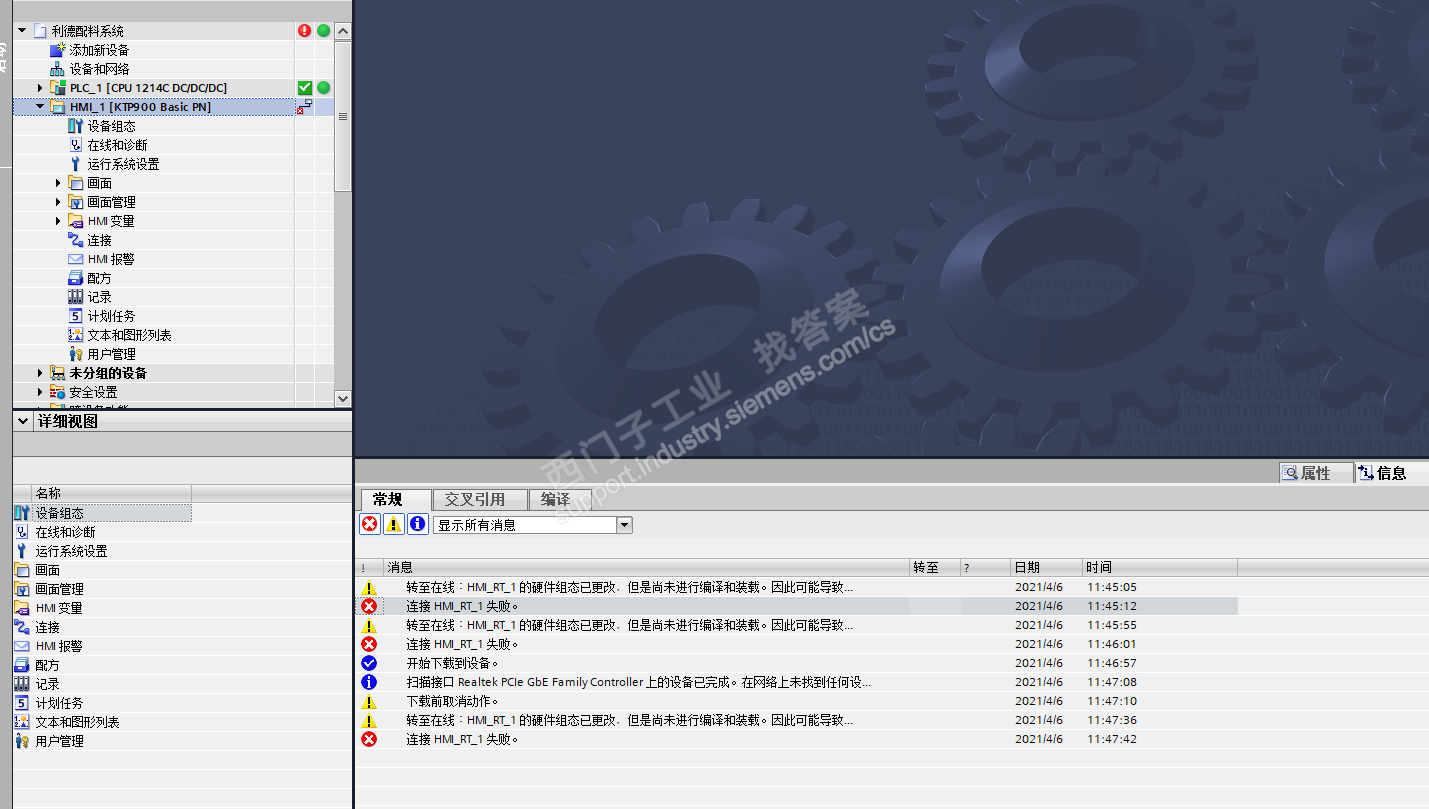Select 画面管理 text in the detail view list
Image resolution: width=1429 pixels, height=809 pixels.
click(59, 589)
